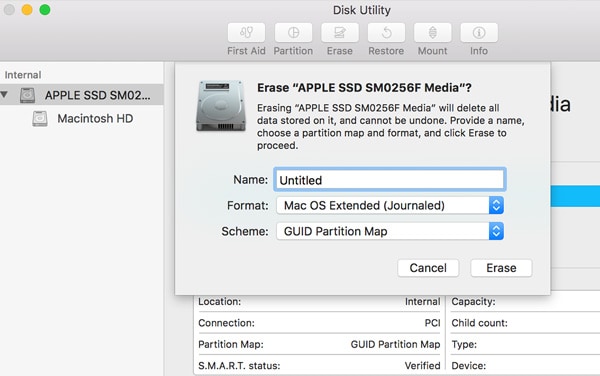
Task: Open the Format dropdown
Action: (390, 205)
